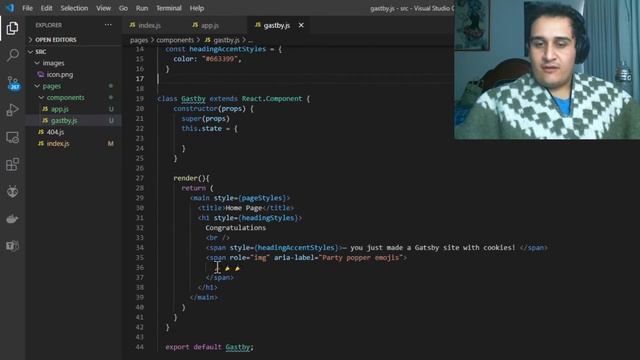Open the Edit menu
Viewport: 640px width, 360px height.
46,8
